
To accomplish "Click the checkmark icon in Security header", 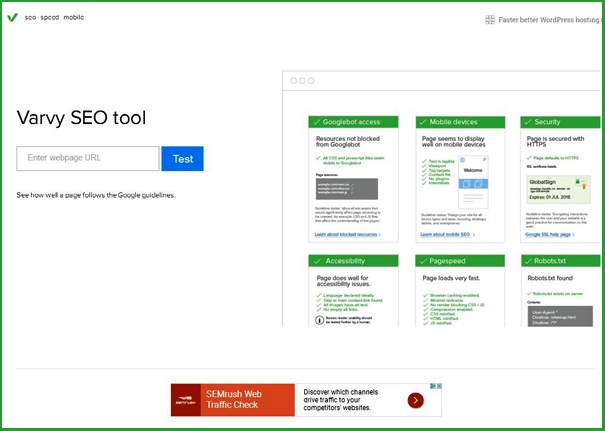I will click(x=528, y=122).
